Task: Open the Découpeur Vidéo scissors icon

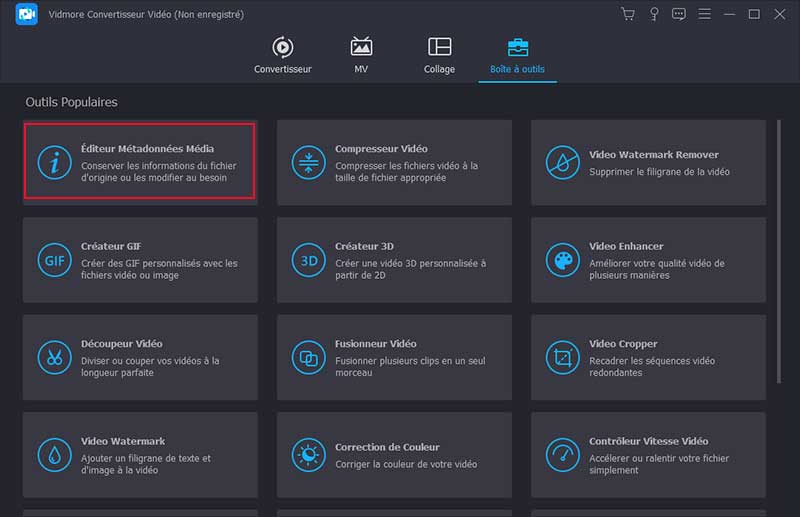Action: [x=53, y=358]
